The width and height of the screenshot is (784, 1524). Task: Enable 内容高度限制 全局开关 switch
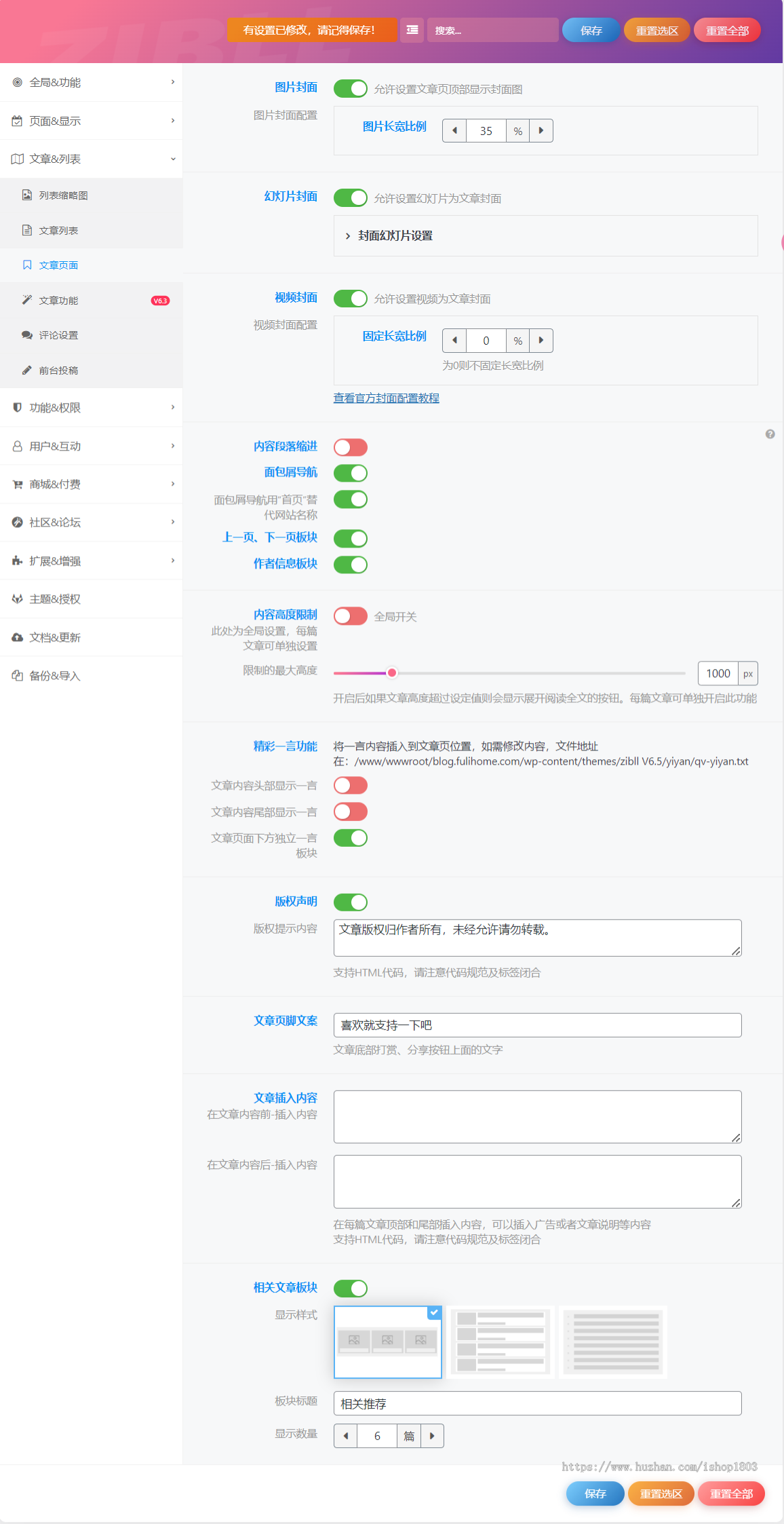click(x=351, y=616)
